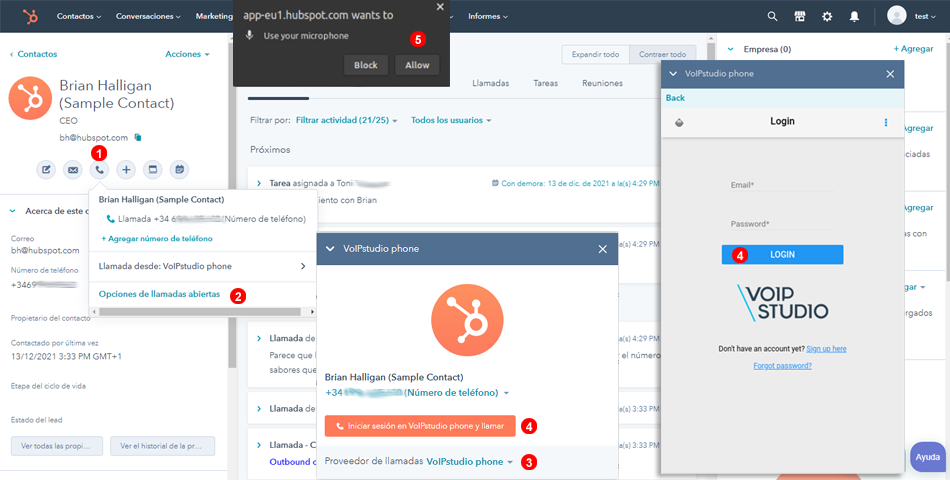Open the Contactos menu

coord(79,16)
